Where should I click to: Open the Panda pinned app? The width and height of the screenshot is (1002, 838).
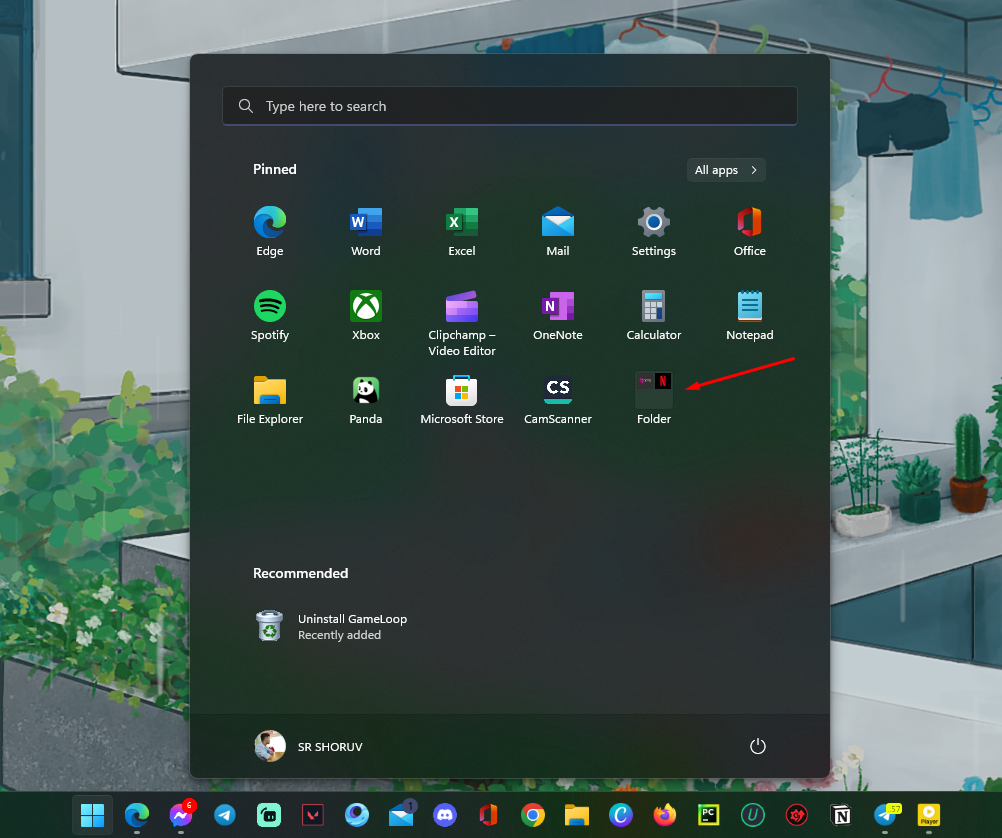[366, 390]
